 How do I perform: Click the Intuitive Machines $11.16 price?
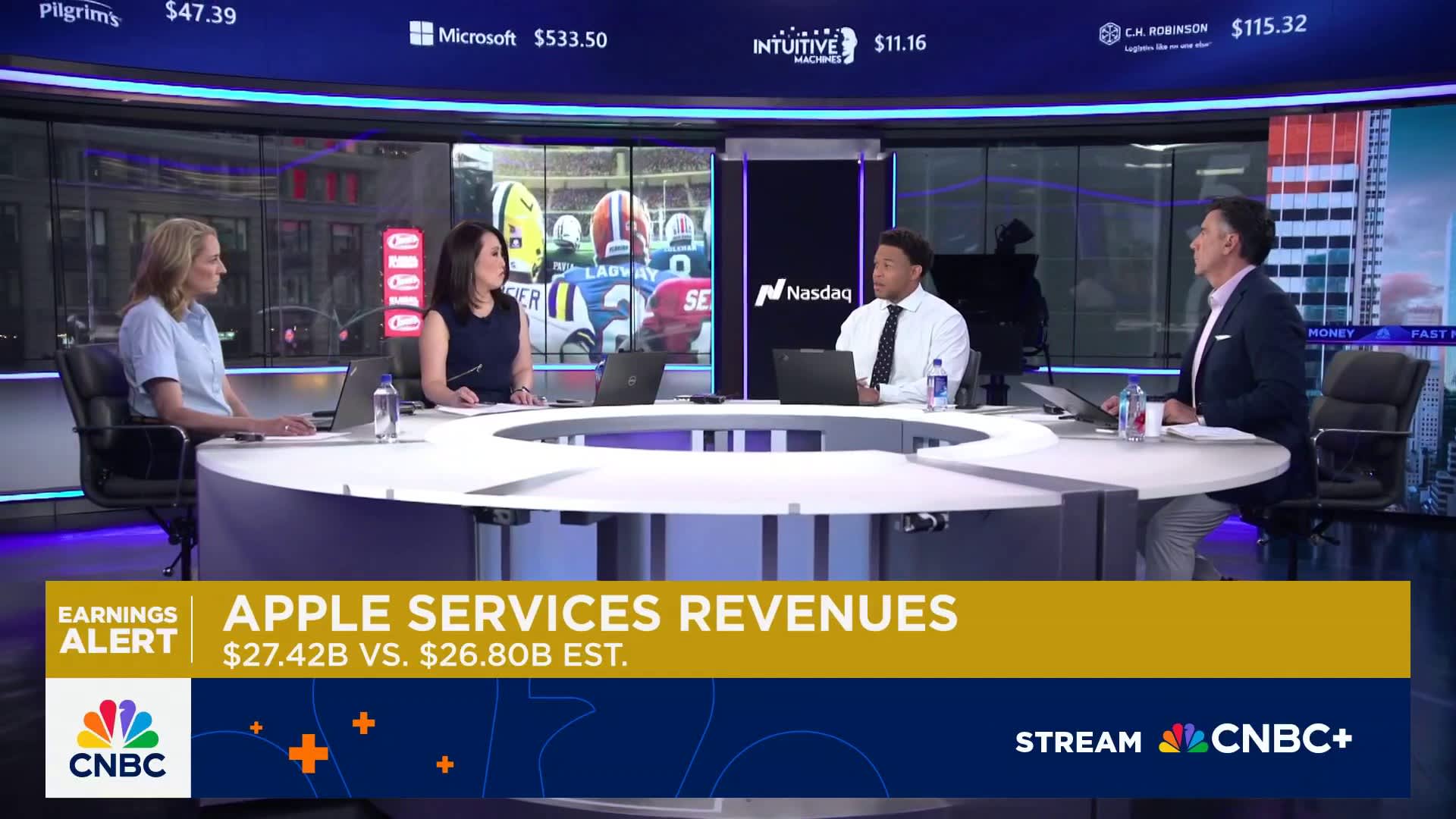coord(900,42)
